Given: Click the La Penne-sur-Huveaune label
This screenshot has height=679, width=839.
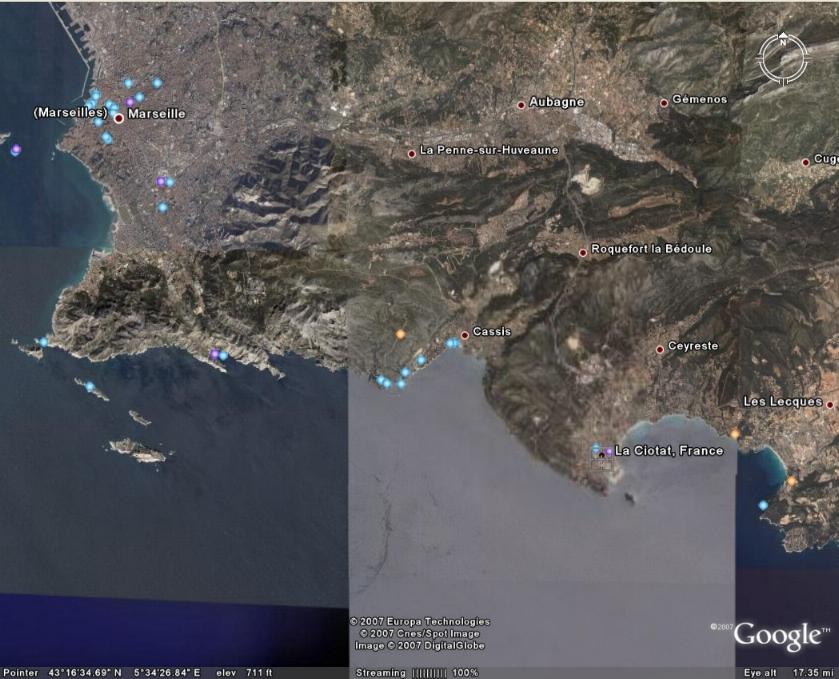Looking at the screenshot, I should 489,150.
